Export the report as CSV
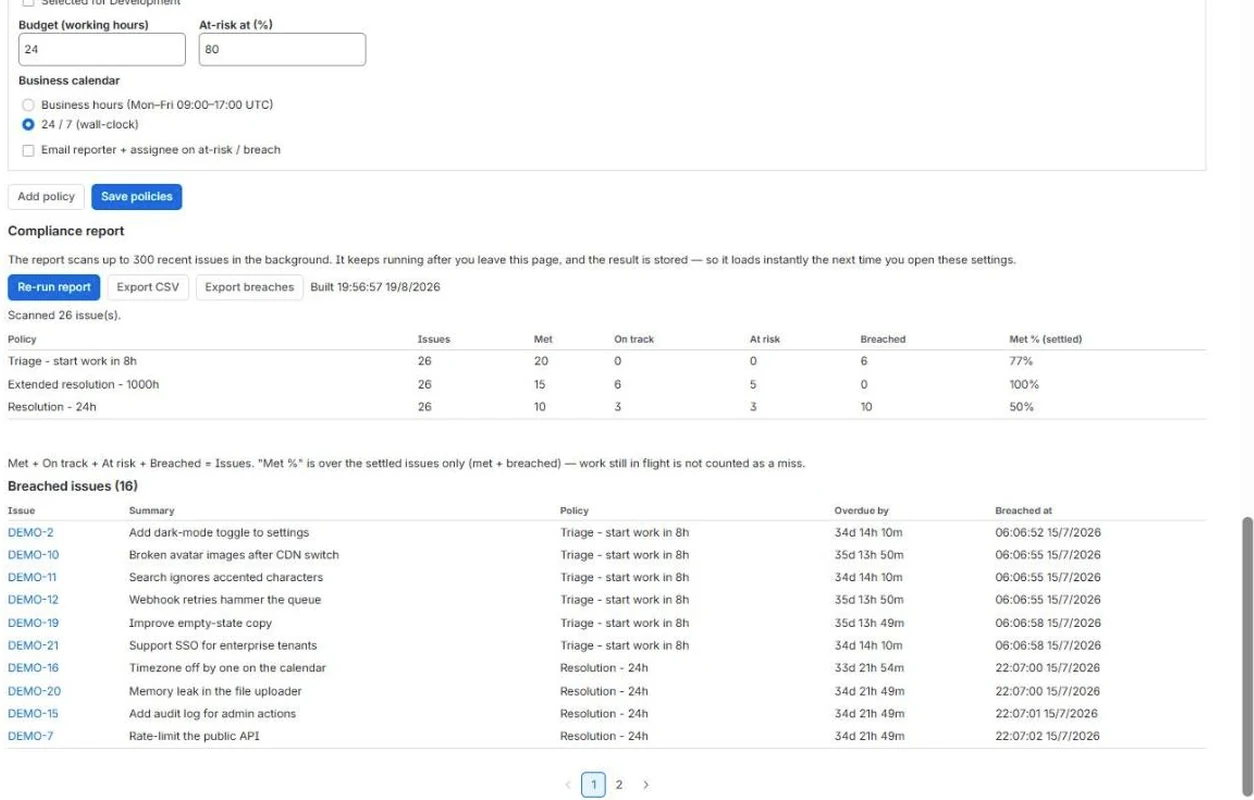This screenshot has width=1254, height=800. click(x=148, y=287)
